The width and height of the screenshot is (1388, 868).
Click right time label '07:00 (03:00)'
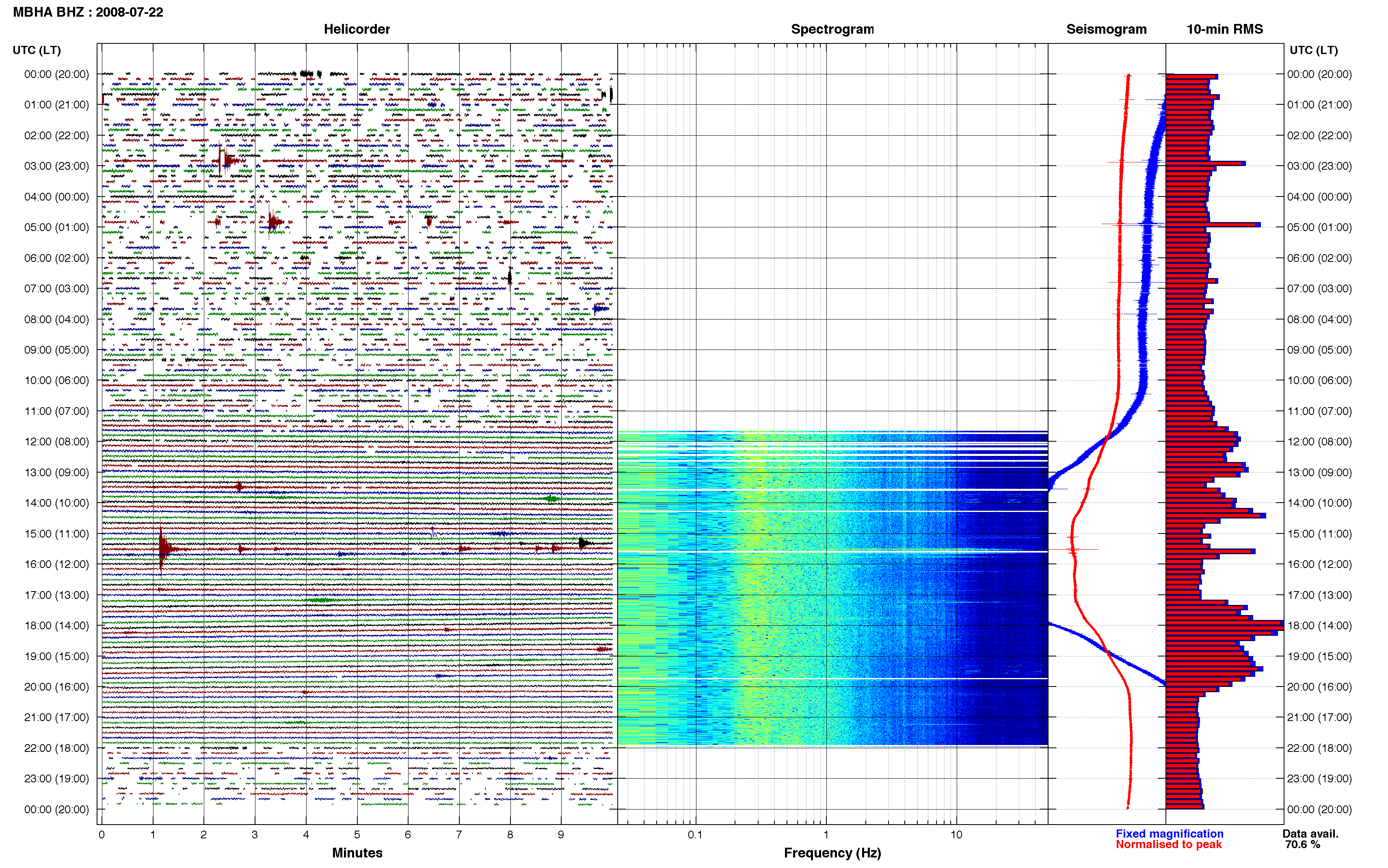click(1319, 288)
